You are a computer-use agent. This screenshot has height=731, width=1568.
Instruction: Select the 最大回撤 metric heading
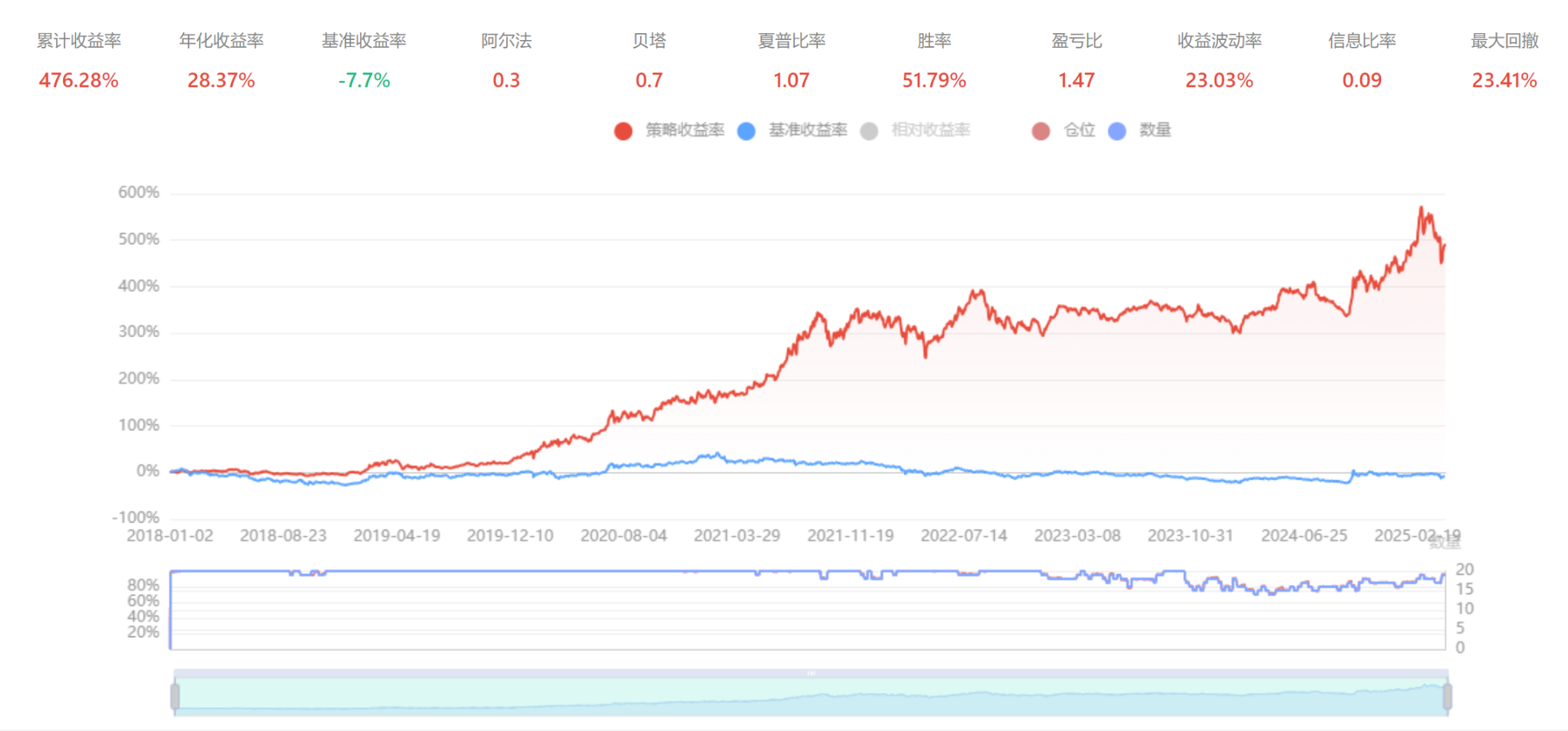pyautogui.click(x=1504, y=41)
